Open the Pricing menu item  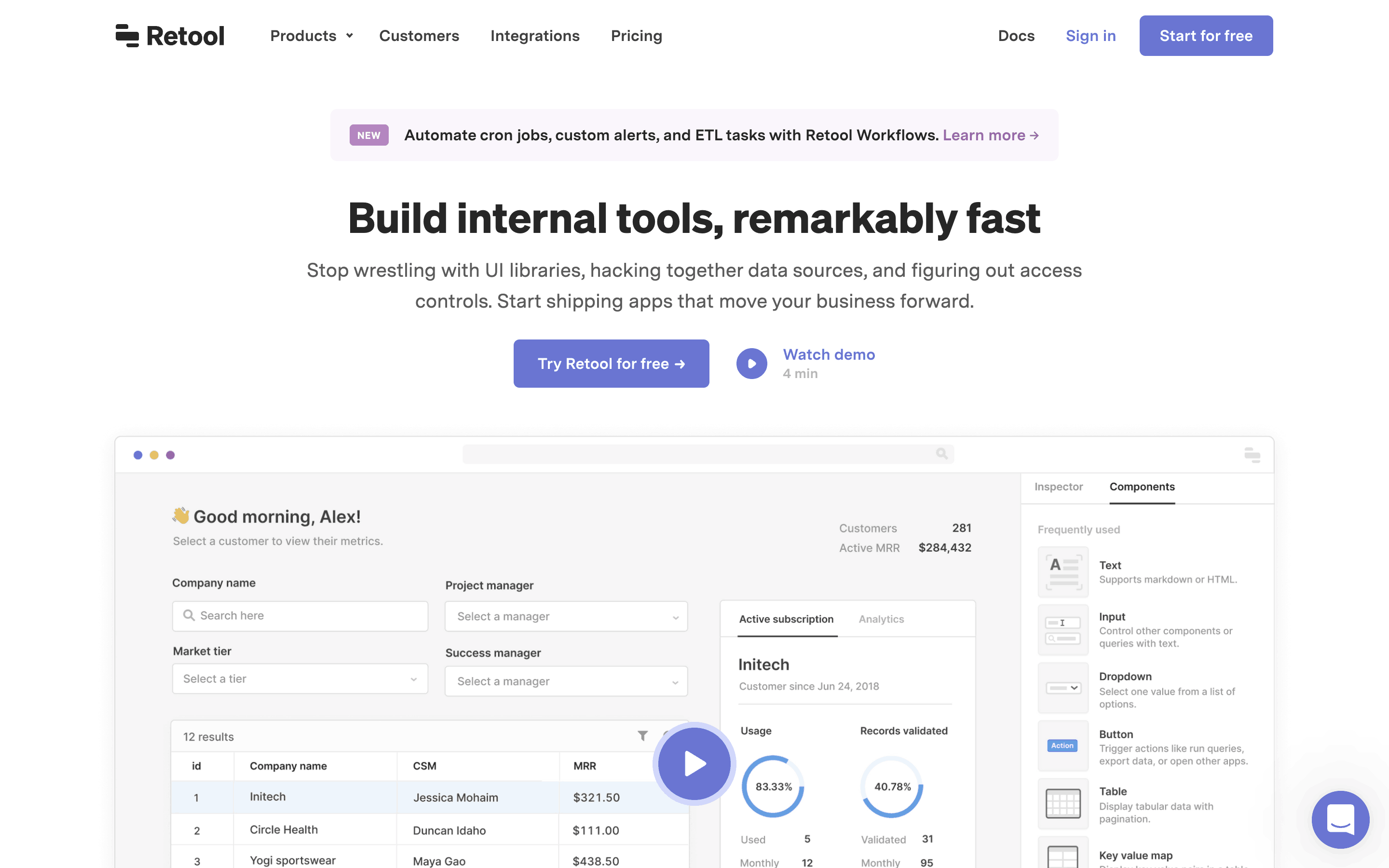(x=636, y=36)
